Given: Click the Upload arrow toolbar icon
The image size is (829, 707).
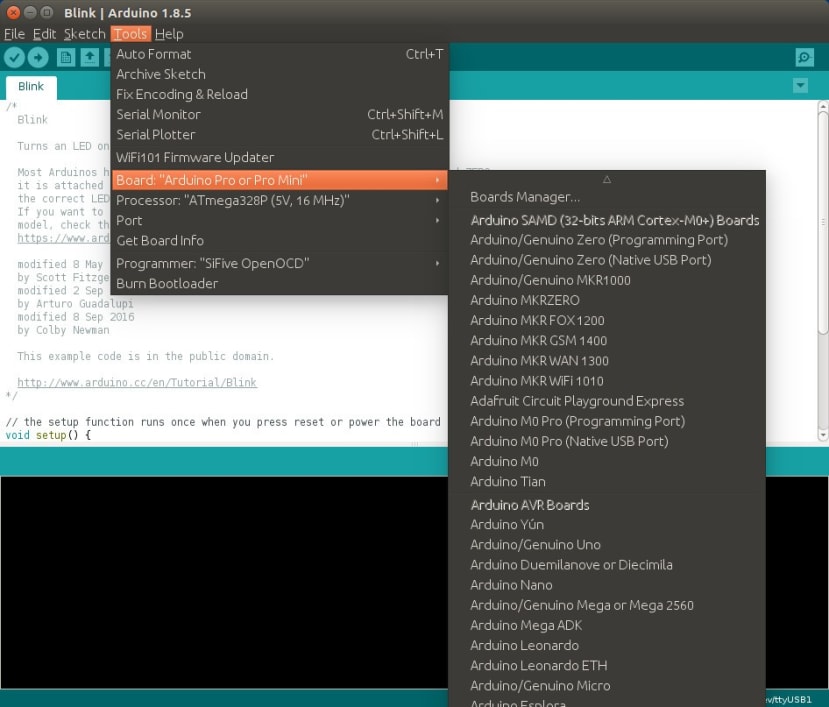Looking at the screenshot, I should tap(38, 57).
